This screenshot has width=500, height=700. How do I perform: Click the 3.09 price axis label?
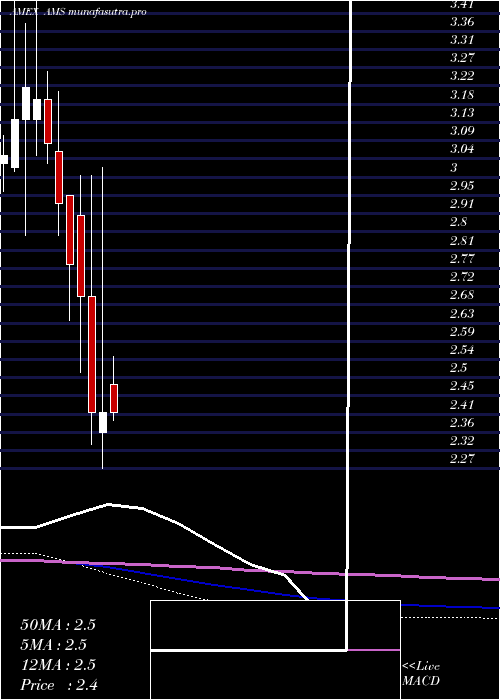pyautogui.click(x=462, y=131)
